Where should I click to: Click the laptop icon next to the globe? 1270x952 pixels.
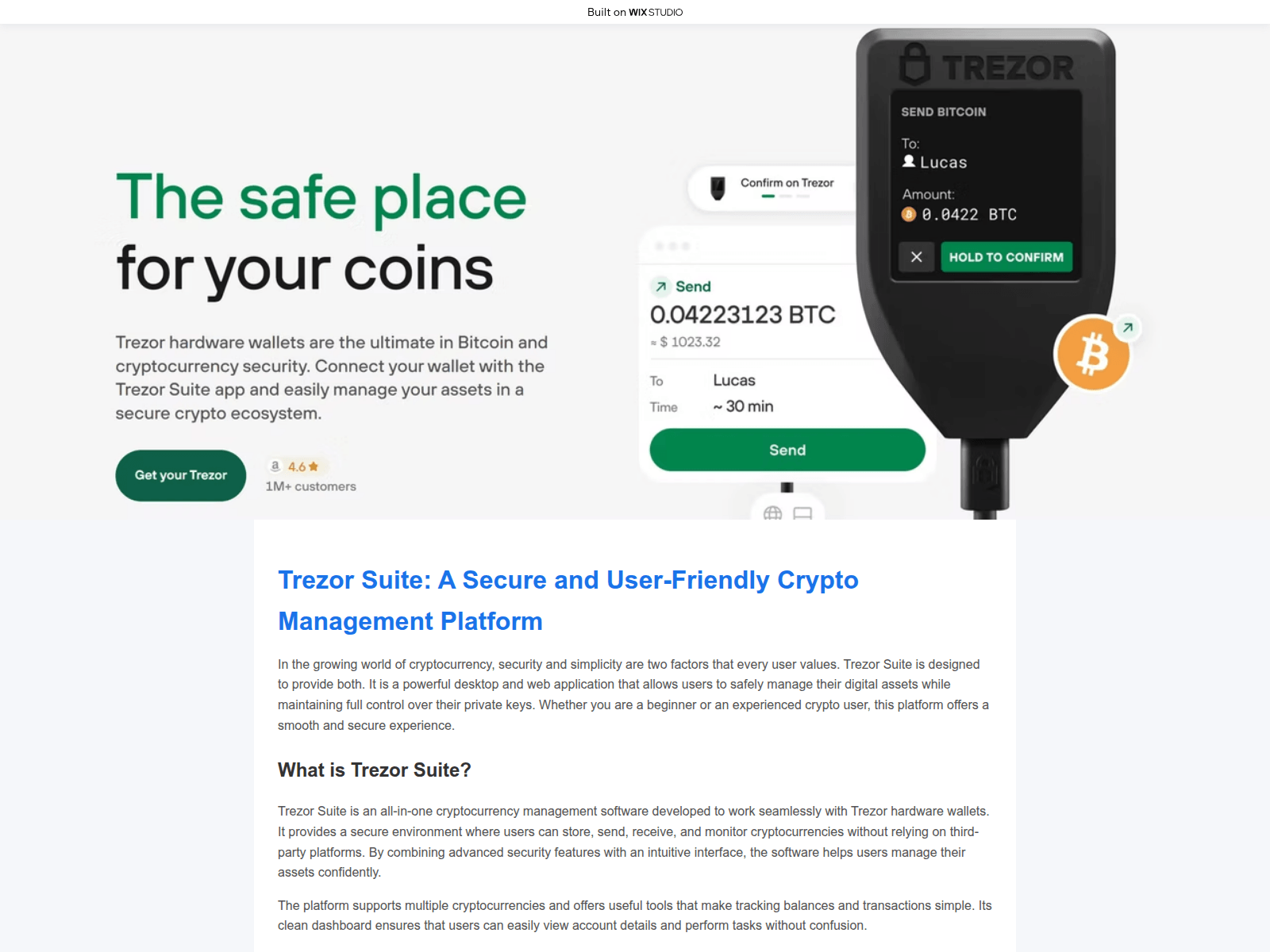[802, 513]
